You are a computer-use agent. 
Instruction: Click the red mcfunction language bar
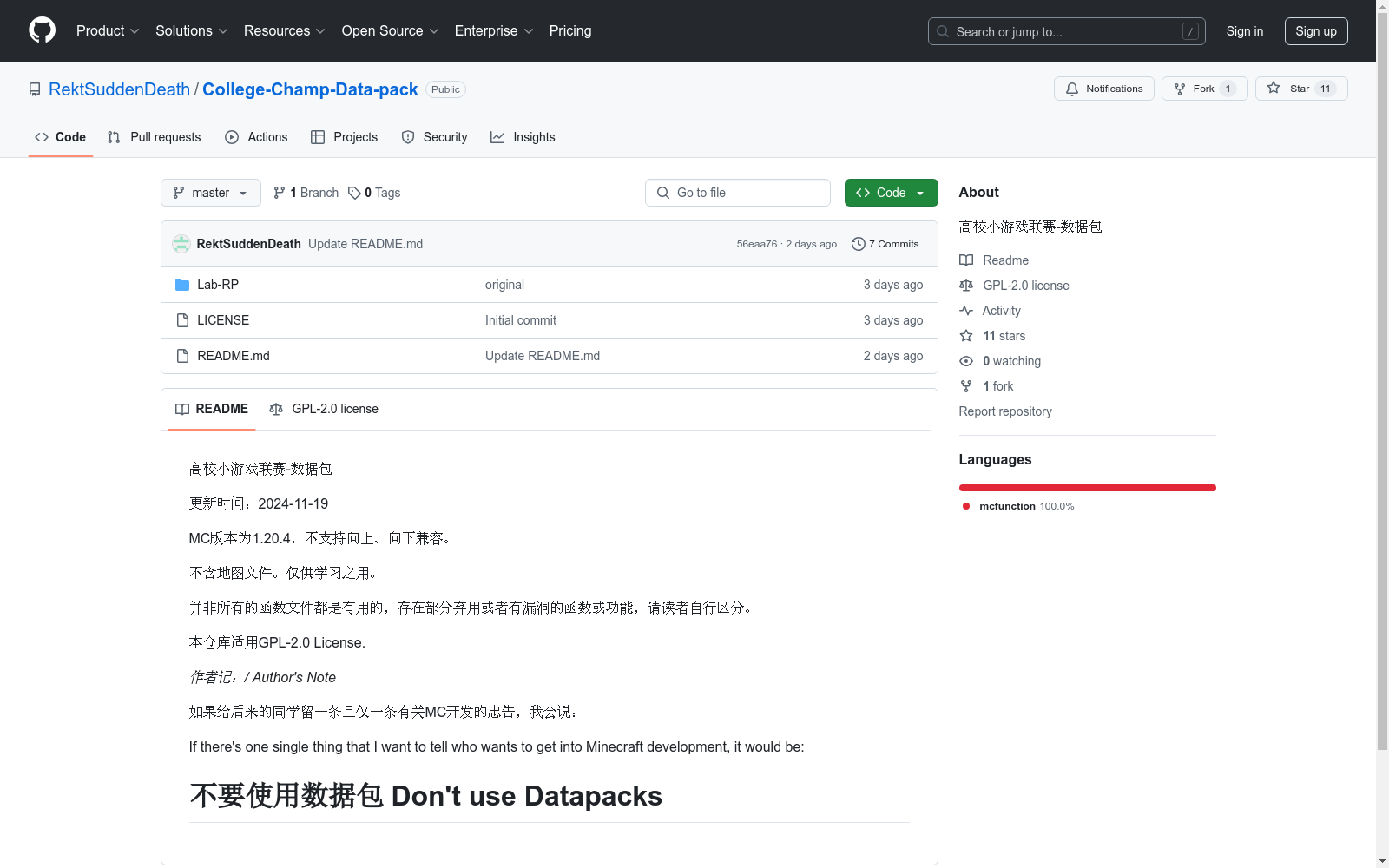click(1087, 488)
